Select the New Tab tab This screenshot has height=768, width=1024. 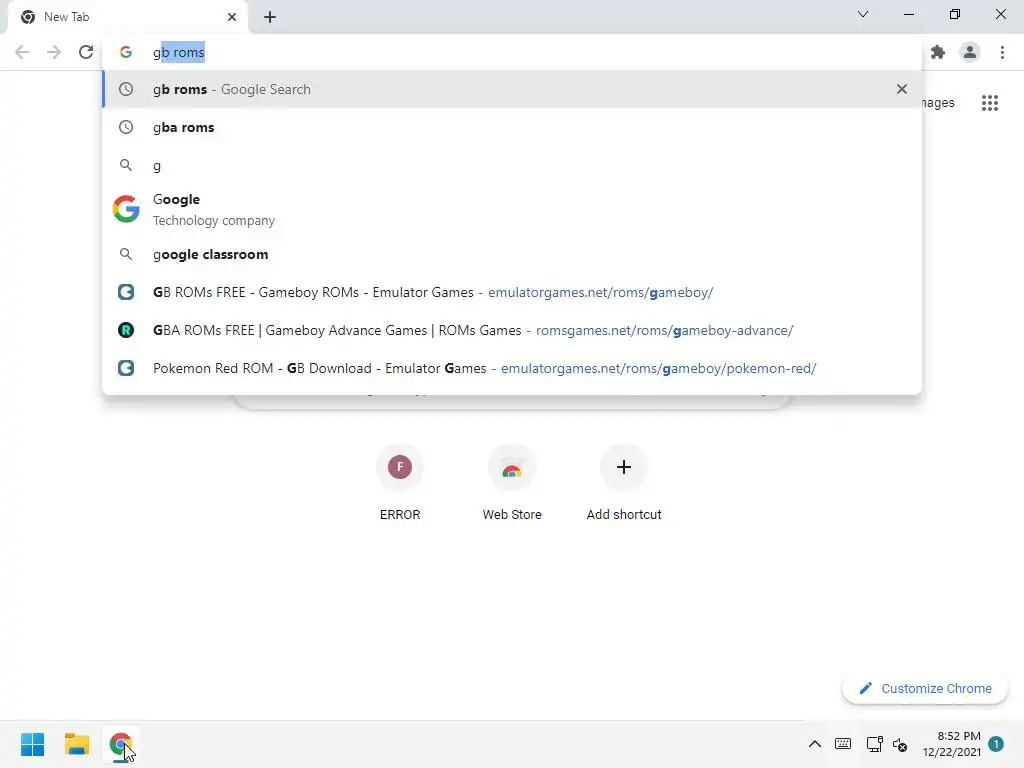[x=127, y=17]
